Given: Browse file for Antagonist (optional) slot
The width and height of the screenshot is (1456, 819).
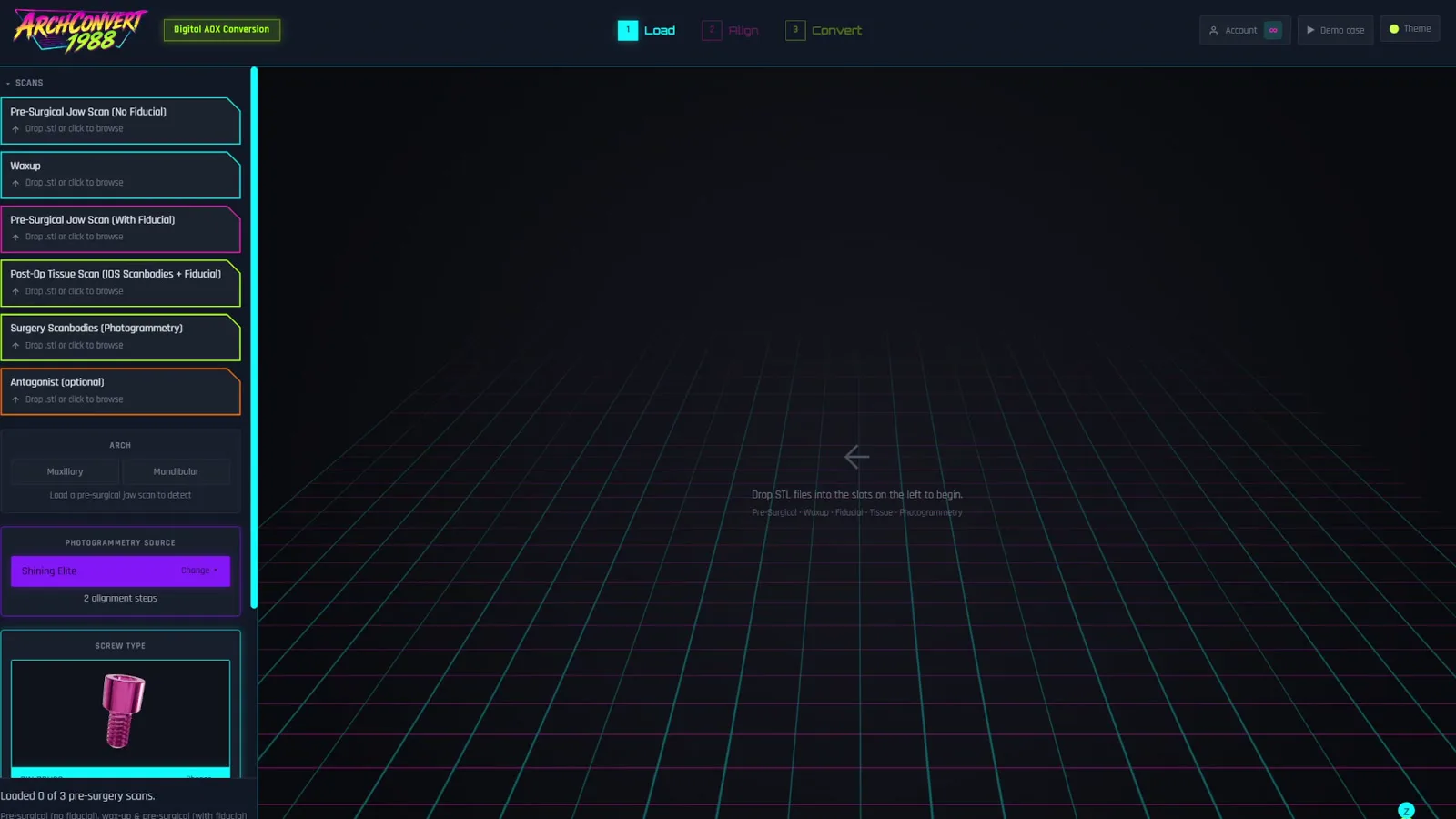Looking at the screenshot, I should click(x=120, y=391).
